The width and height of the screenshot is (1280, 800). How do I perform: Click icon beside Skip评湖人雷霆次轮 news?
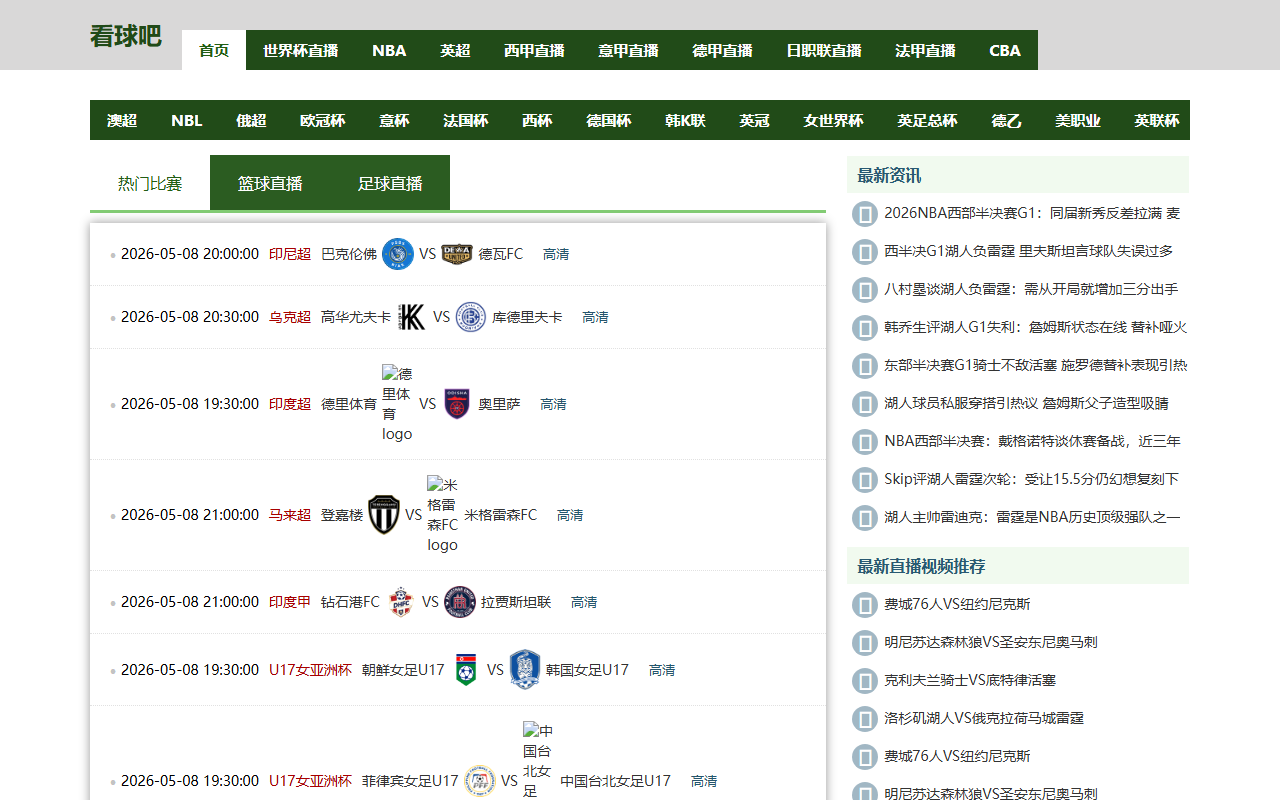click(865, 480)
